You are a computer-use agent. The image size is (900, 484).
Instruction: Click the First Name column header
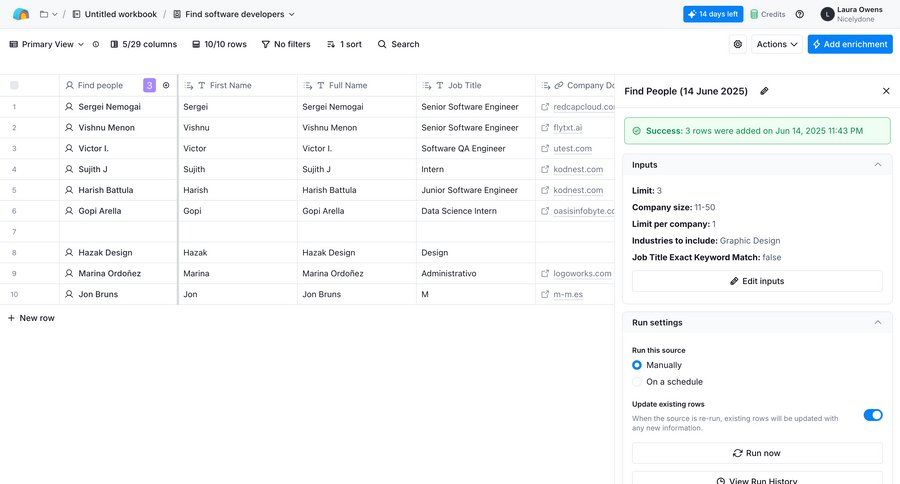pyautogui.click(x=238, y=85)
